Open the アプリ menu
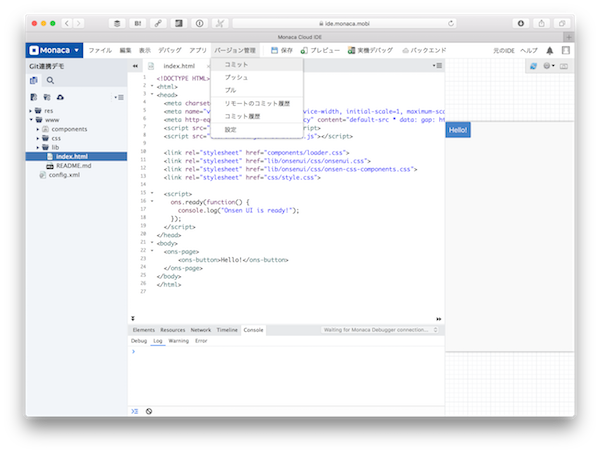600x453 pixels. (198, 50)
